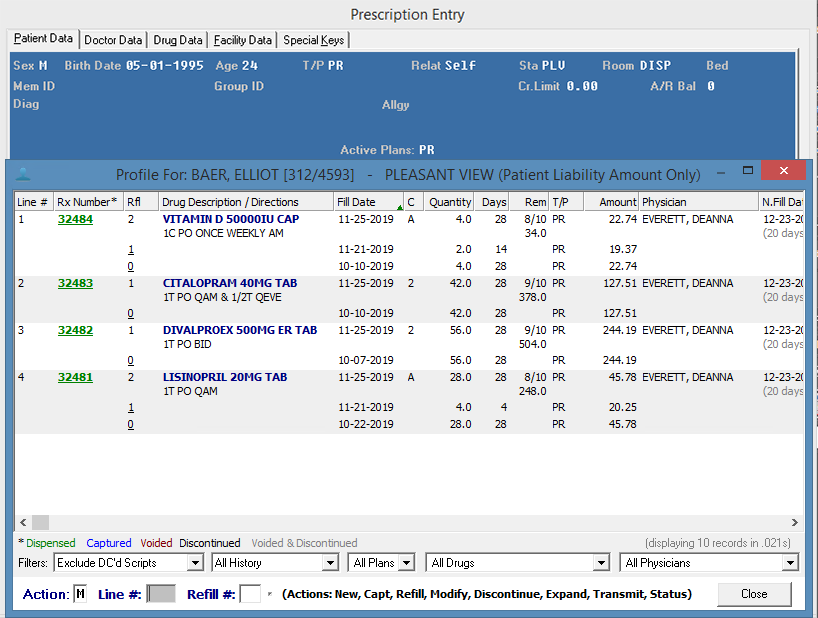Open the Exclude DC'd Scripts filter dropdown

[x=195, y=563]
